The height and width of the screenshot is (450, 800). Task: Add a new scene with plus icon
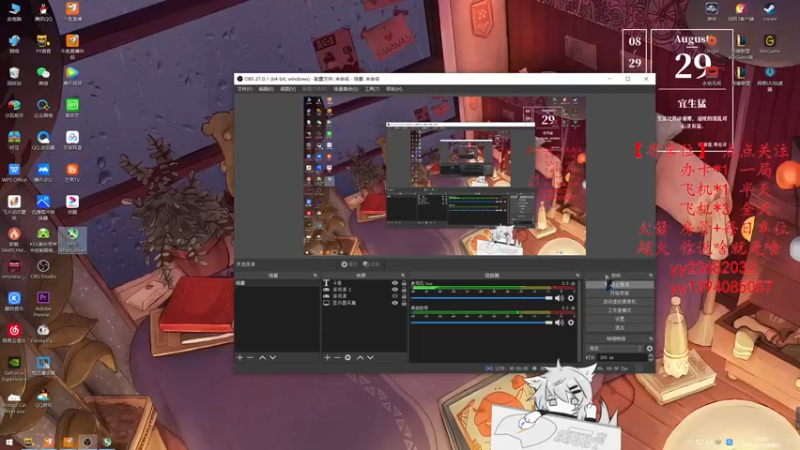[240, 358]
